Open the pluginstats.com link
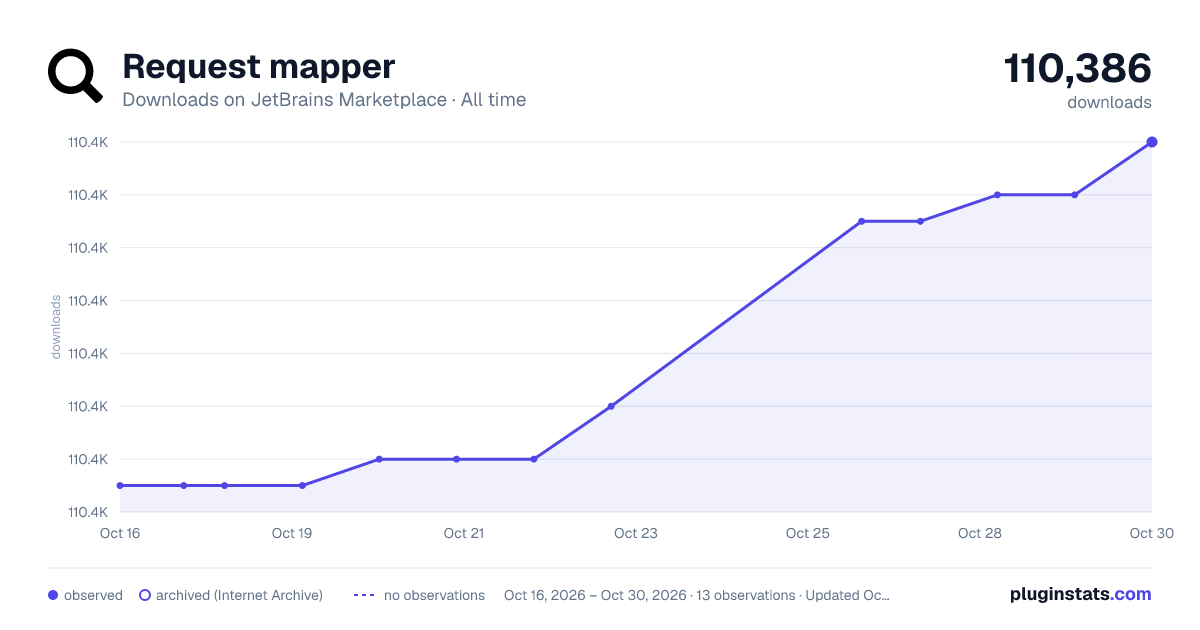 (x=1080, y=594)
